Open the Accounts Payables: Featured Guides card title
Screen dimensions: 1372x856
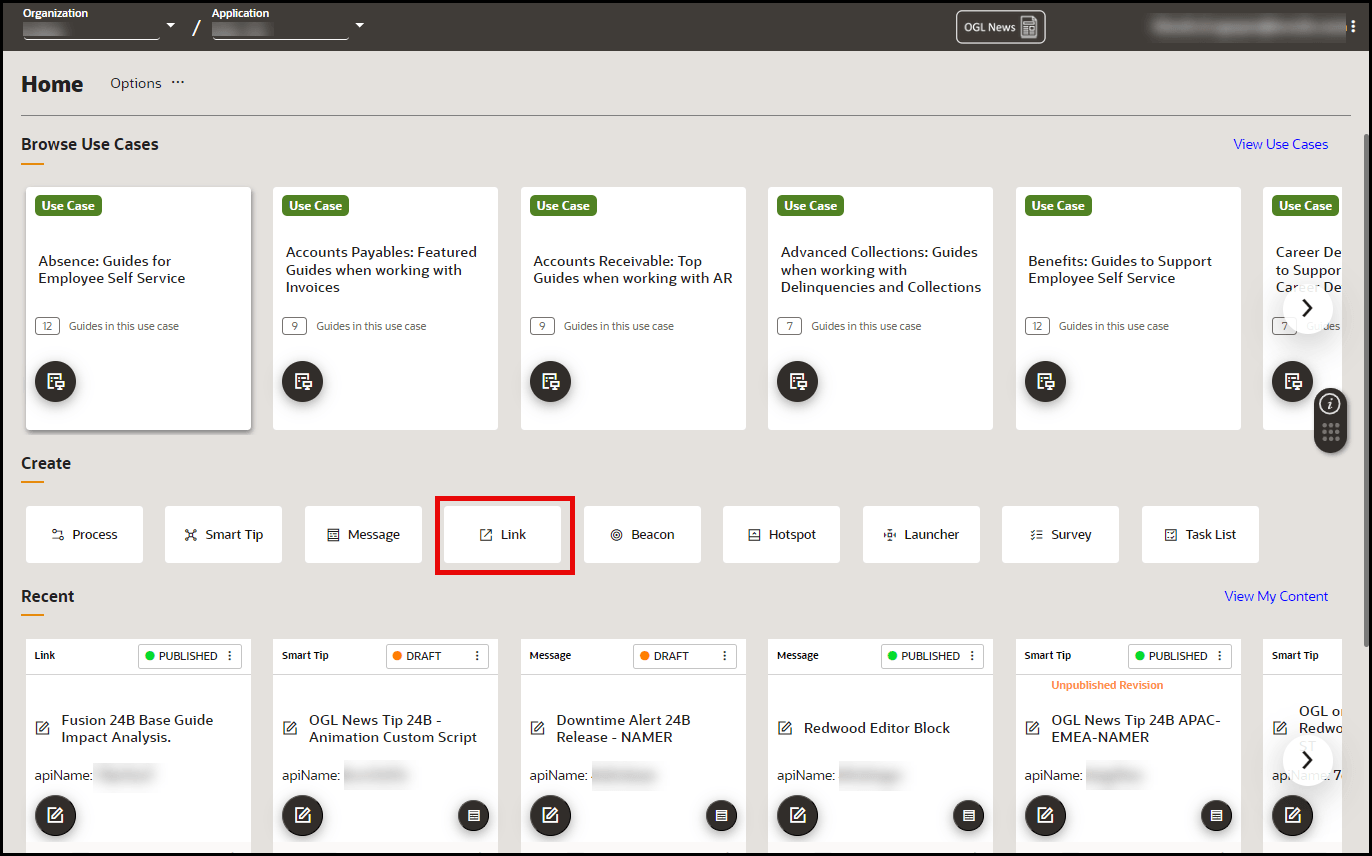[381, 270]
